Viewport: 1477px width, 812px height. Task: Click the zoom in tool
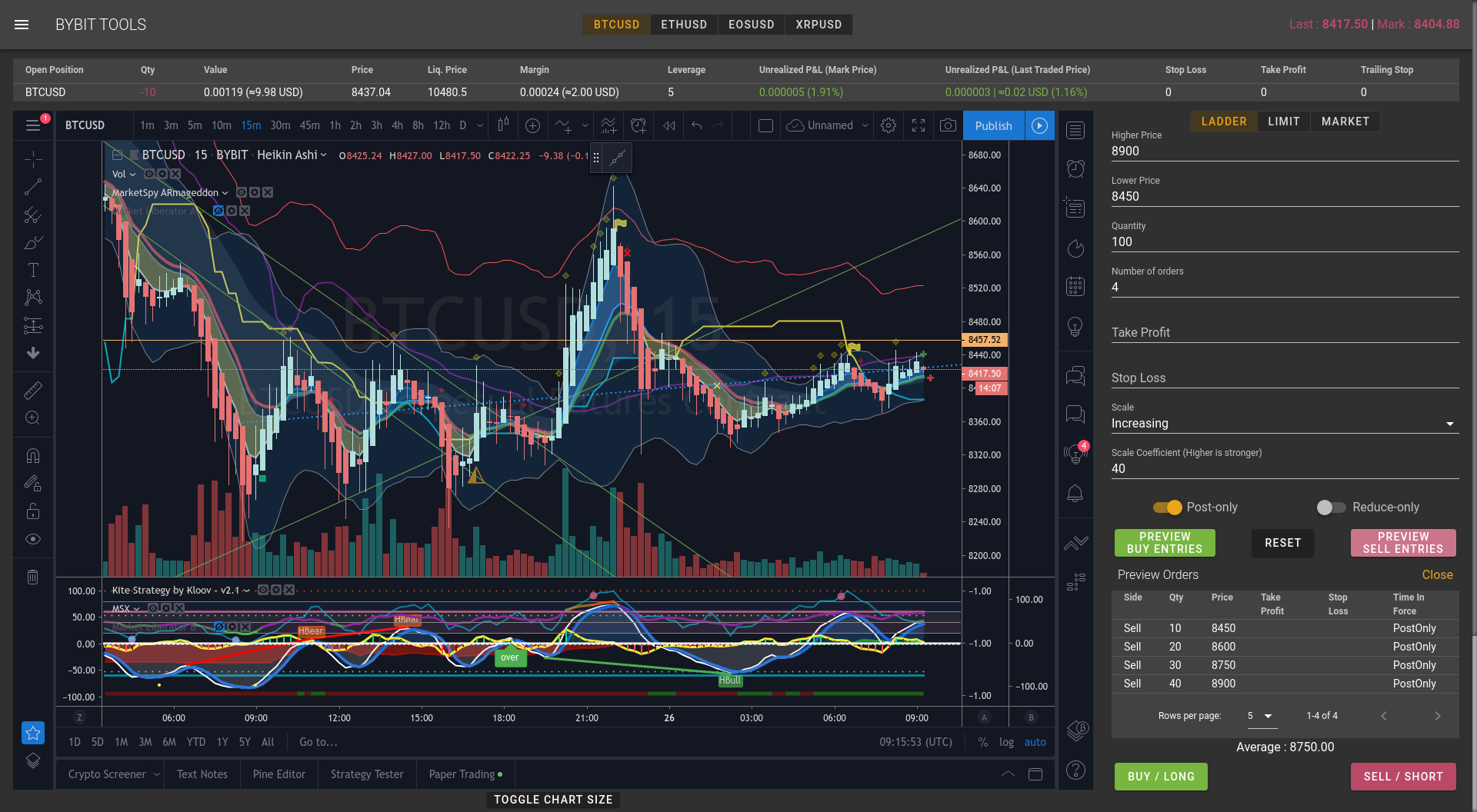tap(33, 418)
